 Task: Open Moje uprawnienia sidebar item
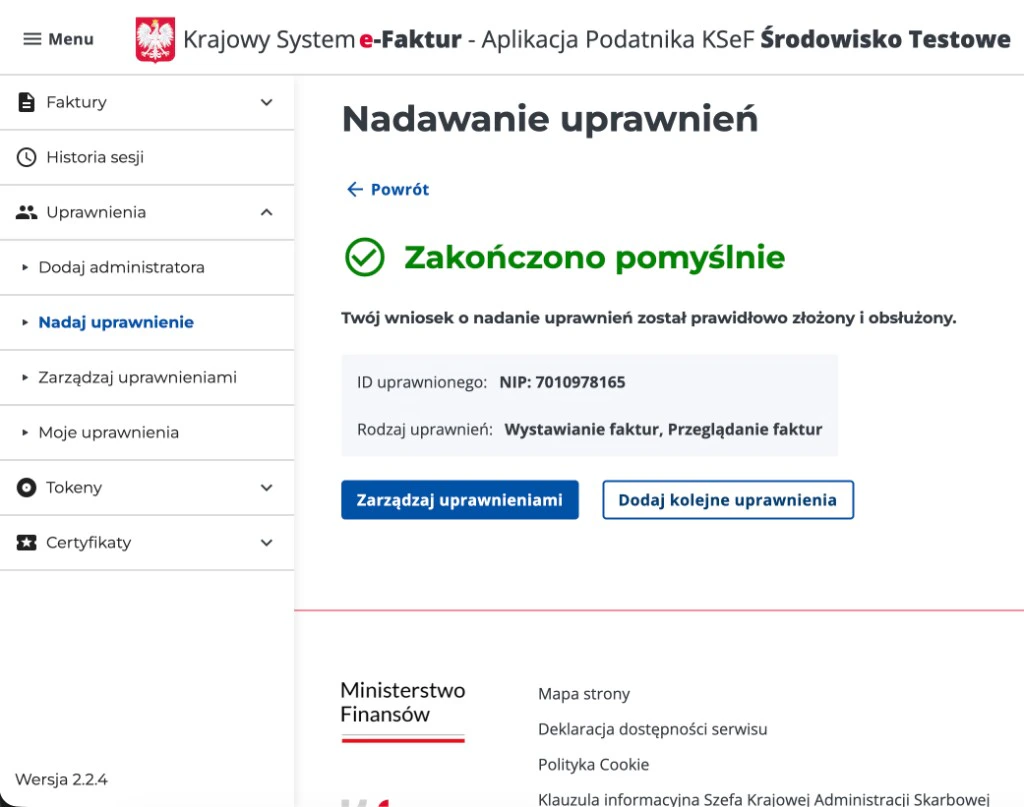click(147, 432)
